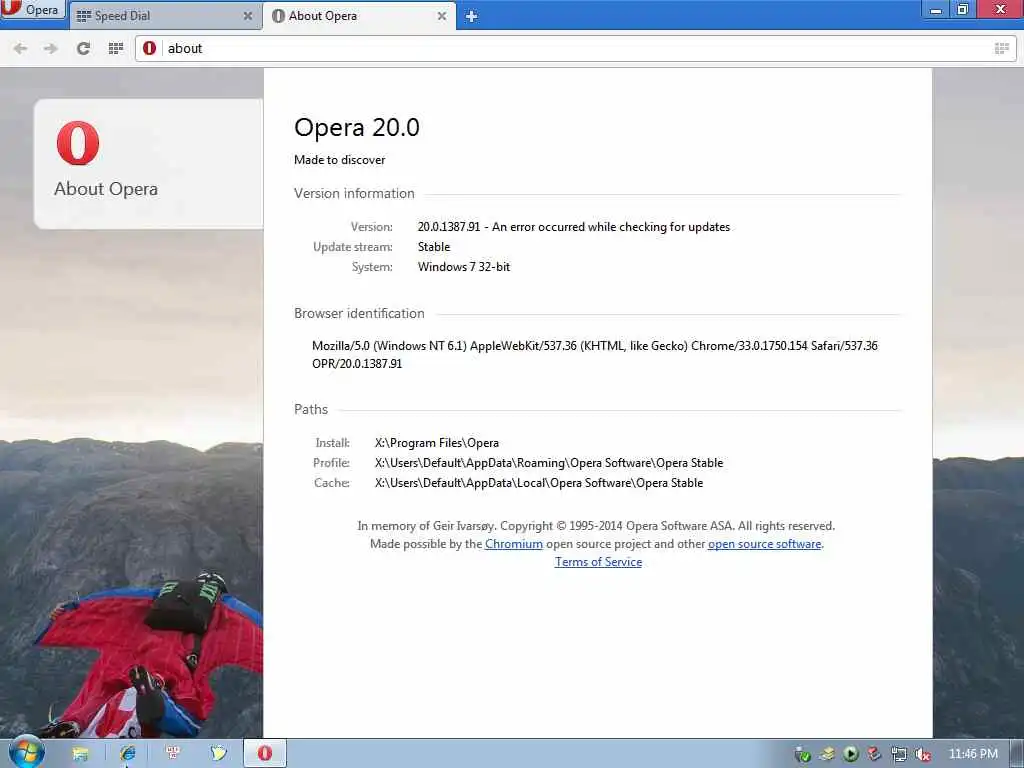Image resolution: width=1024 pixels, height=768 pixels.
Task: Click the red tray icon beside network
Action: pyautogui.click(x=874, y=754)
